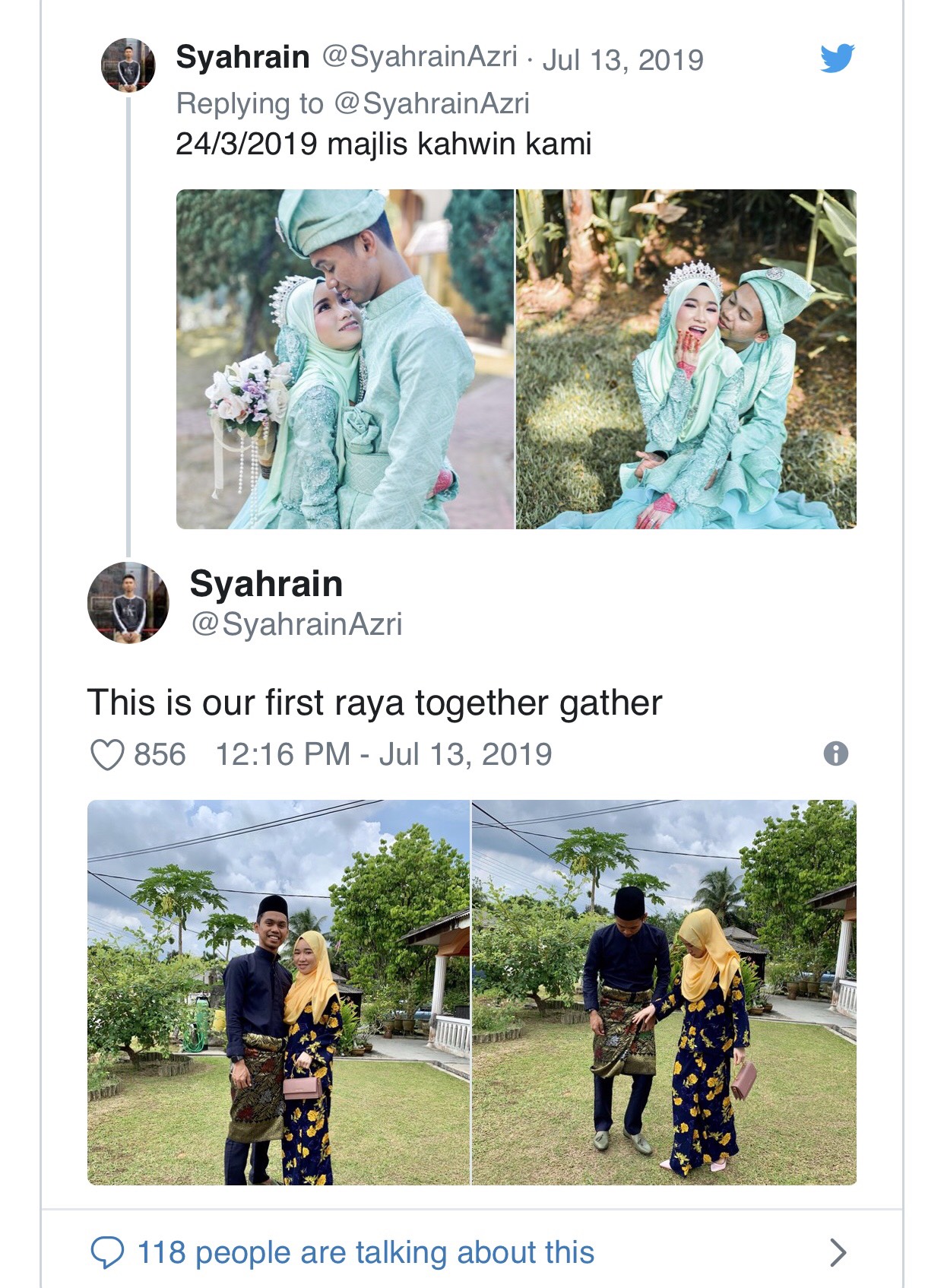
Task: Click the speech bubble reply icon
Action: [107, 1252]
